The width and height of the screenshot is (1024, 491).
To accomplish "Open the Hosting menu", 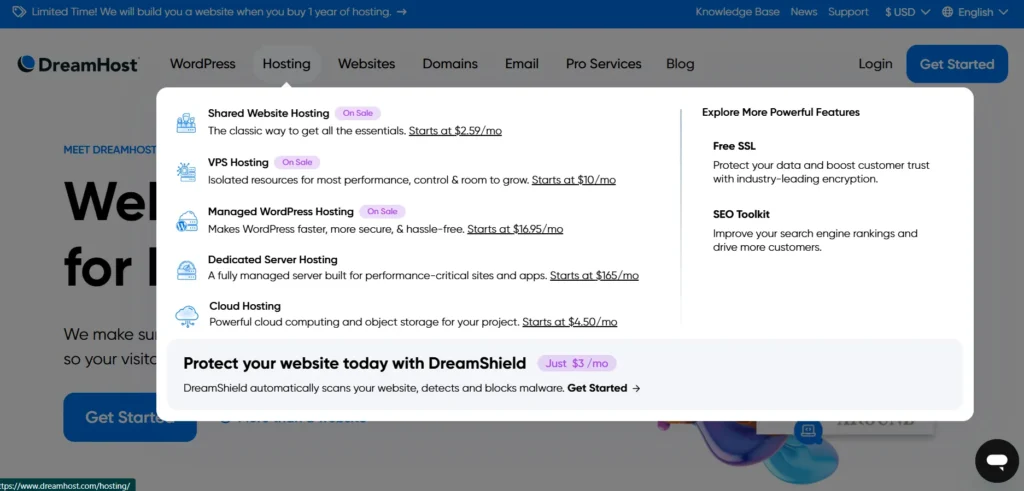I will 286,64.
